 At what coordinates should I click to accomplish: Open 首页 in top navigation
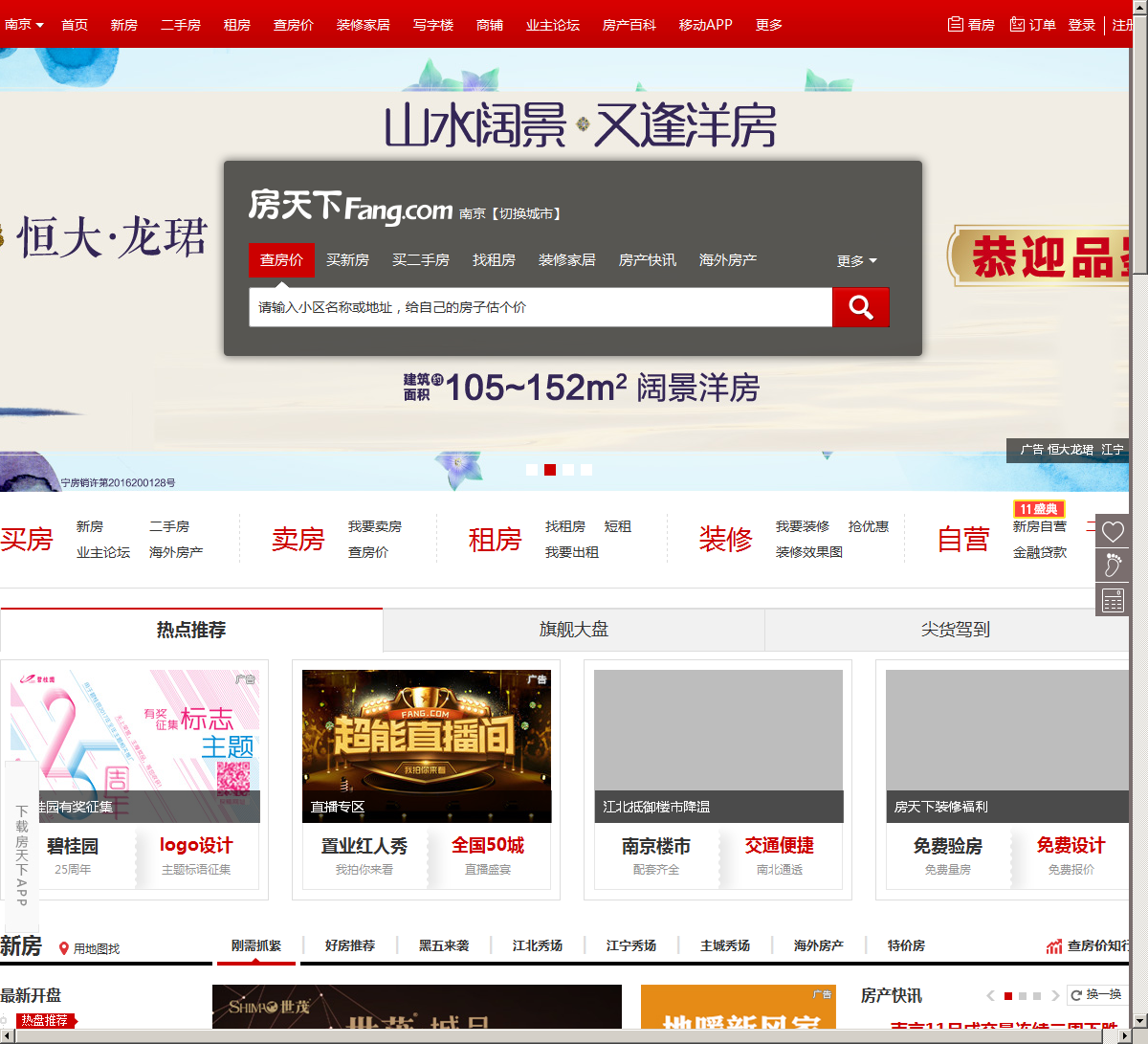[x=75, y=25]
